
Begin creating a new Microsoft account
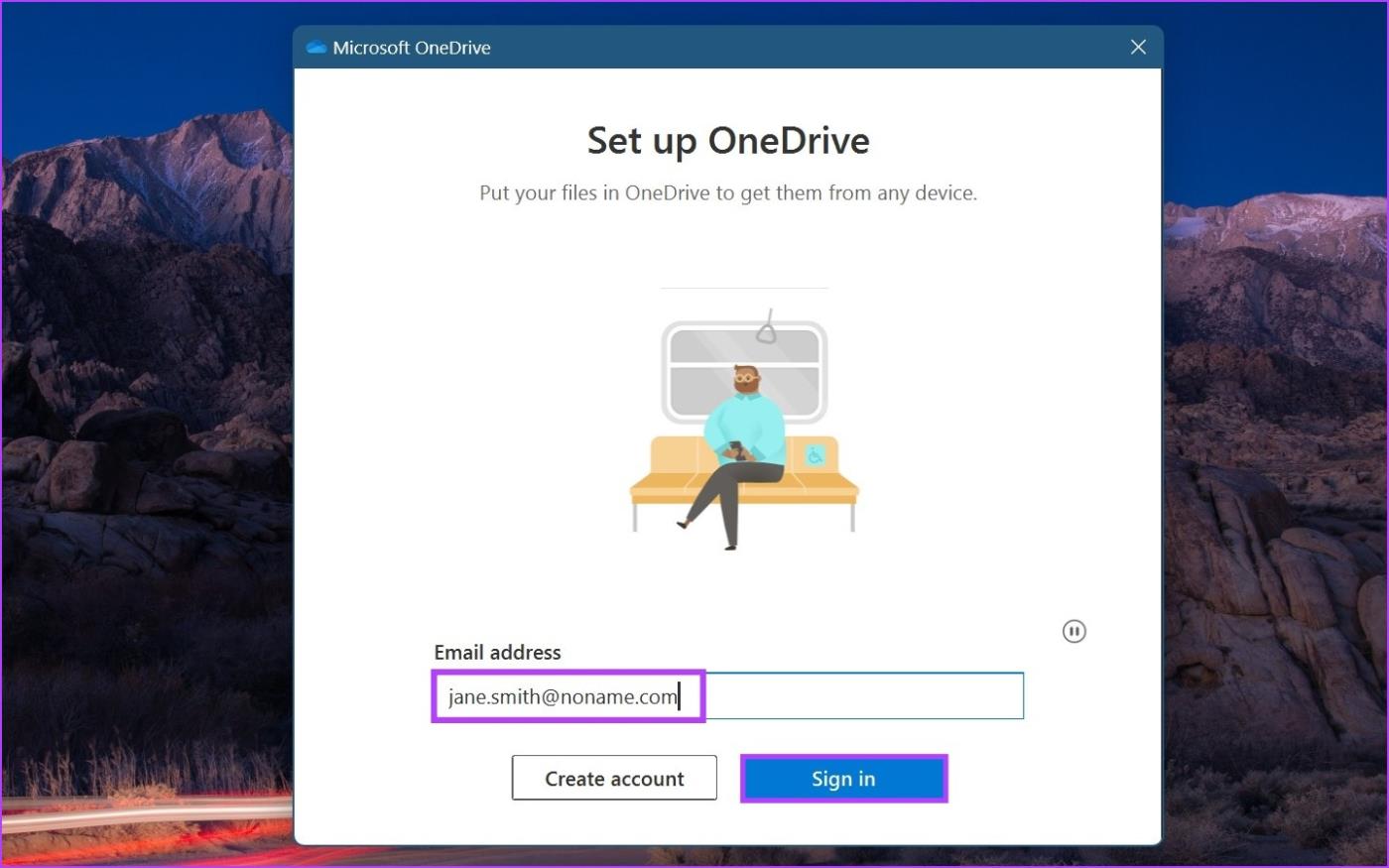coord(613,778)
